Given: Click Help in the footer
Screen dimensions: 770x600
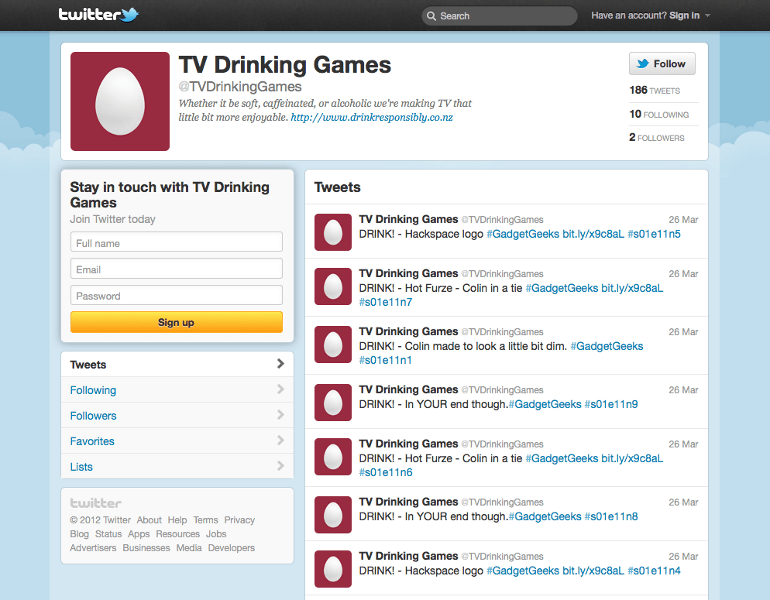Looking at the screenshot, I should pos(177,519).
